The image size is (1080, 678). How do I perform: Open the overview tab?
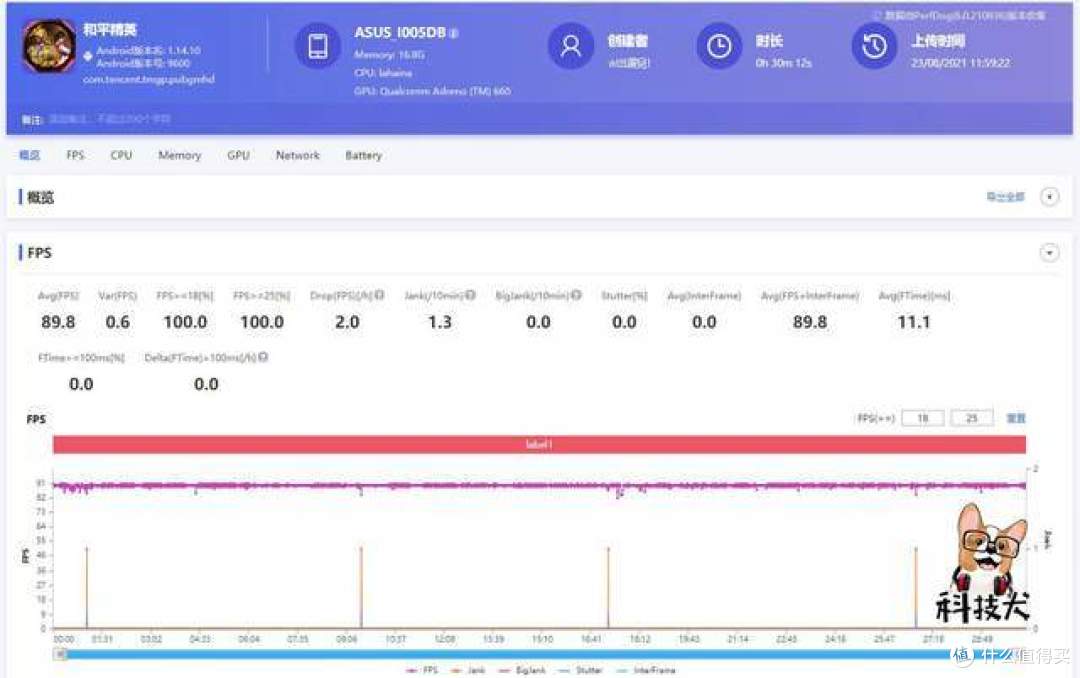coord(29,155)
